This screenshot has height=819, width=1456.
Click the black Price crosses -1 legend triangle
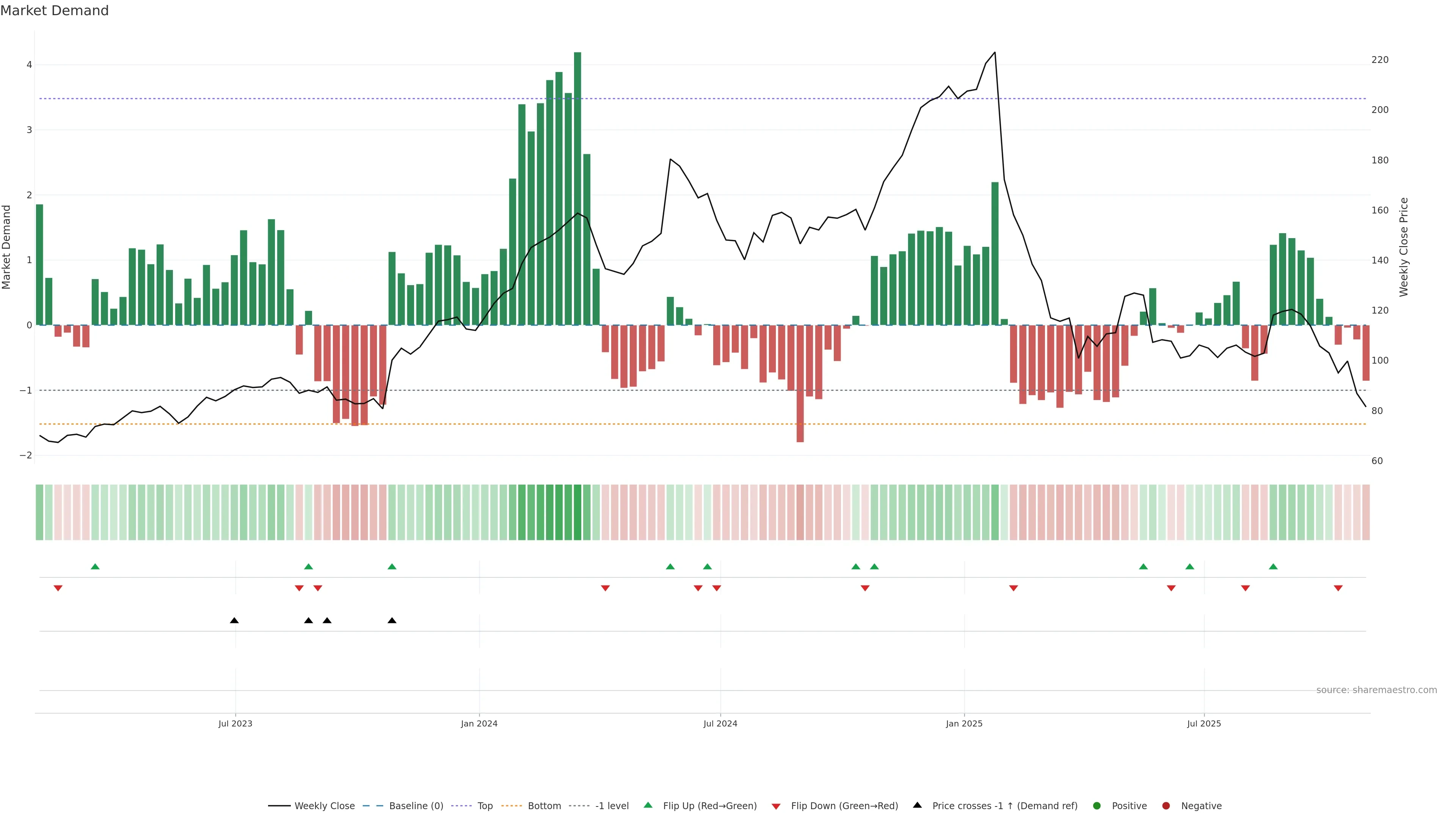pyautogui.click(x=917, y=805)
